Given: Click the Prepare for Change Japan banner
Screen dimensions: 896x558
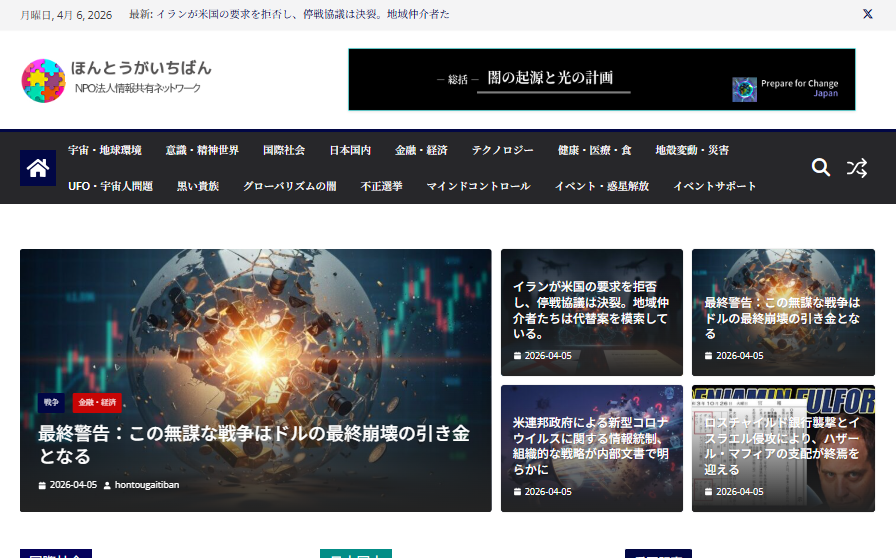Looking at the screenshot, I should [601, 80].
